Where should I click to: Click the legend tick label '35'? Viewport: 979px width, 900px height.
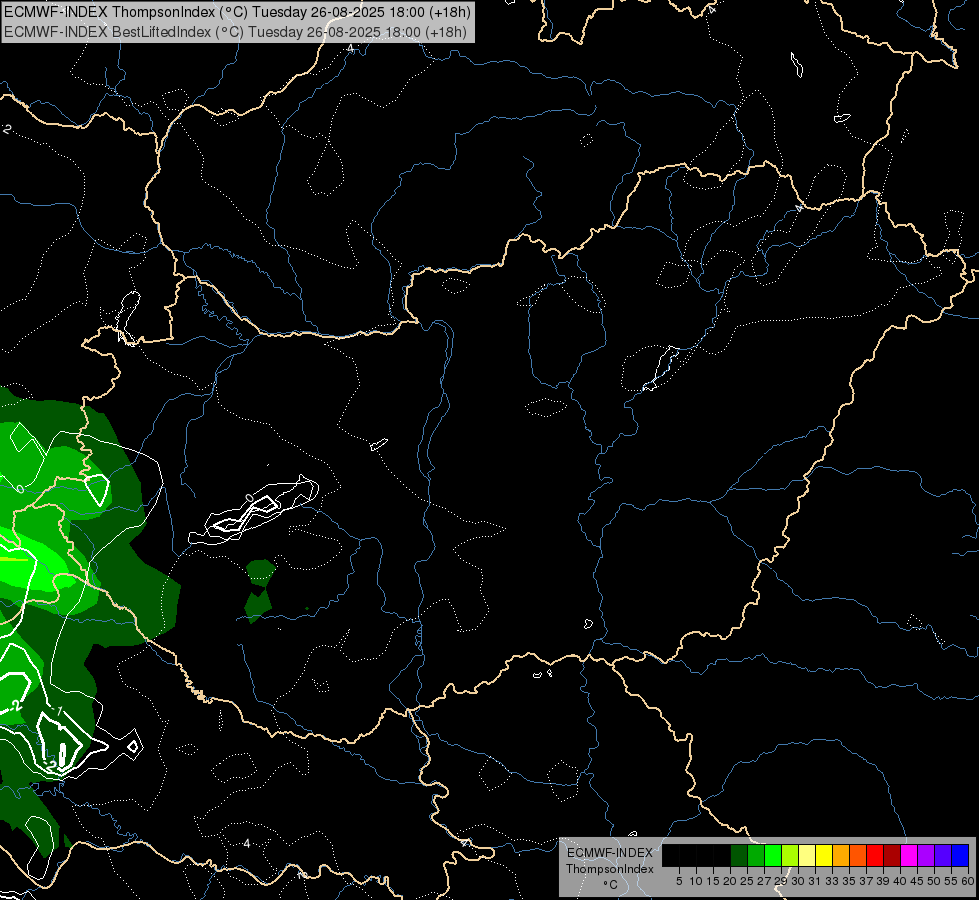[849, 881]
